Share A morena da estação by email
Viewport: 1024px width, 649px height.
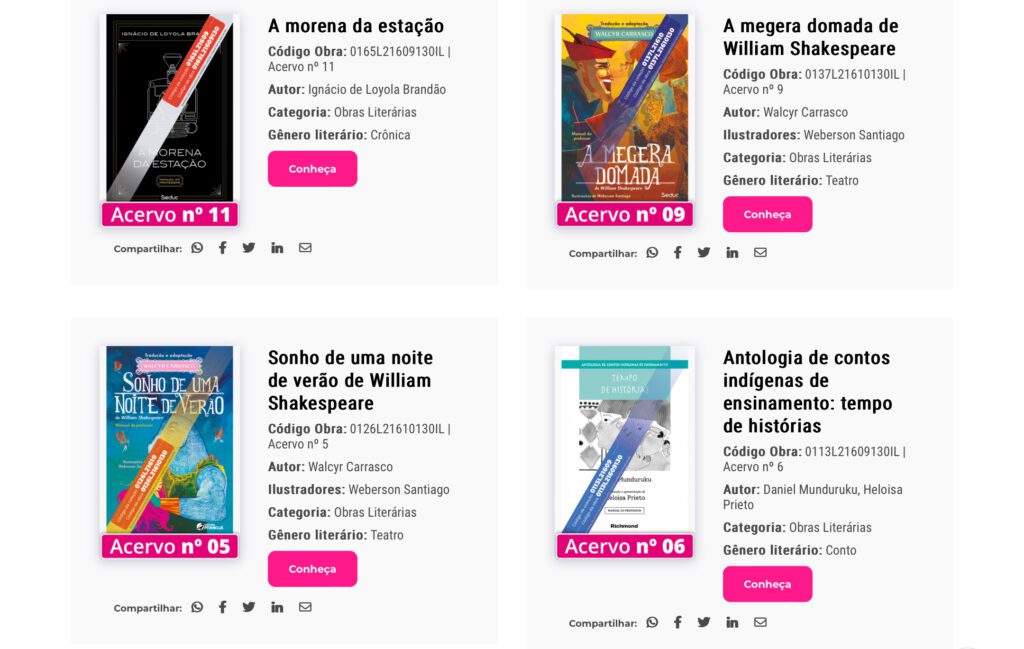tap(305, 247)
